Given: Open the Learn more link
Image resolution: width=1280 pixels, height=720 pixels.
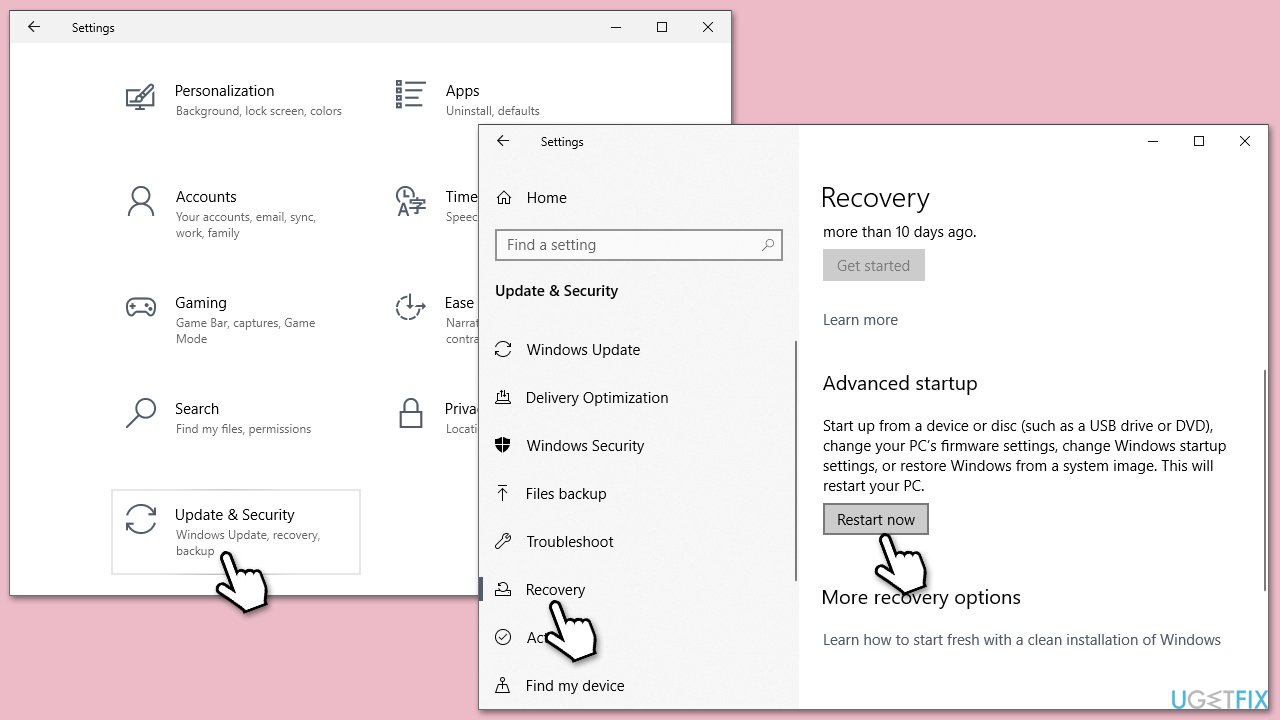Looking at the screenshot, I should pyautogui.click(x=860, y=320).
